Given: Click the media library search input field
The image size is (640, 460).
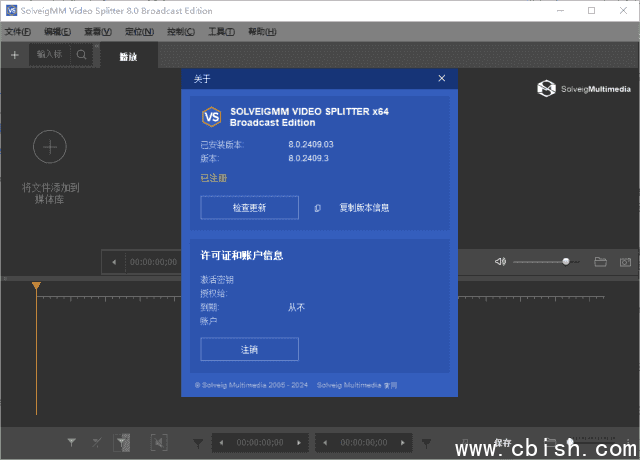Looking at the screenshot, I should tap(51, 54).
